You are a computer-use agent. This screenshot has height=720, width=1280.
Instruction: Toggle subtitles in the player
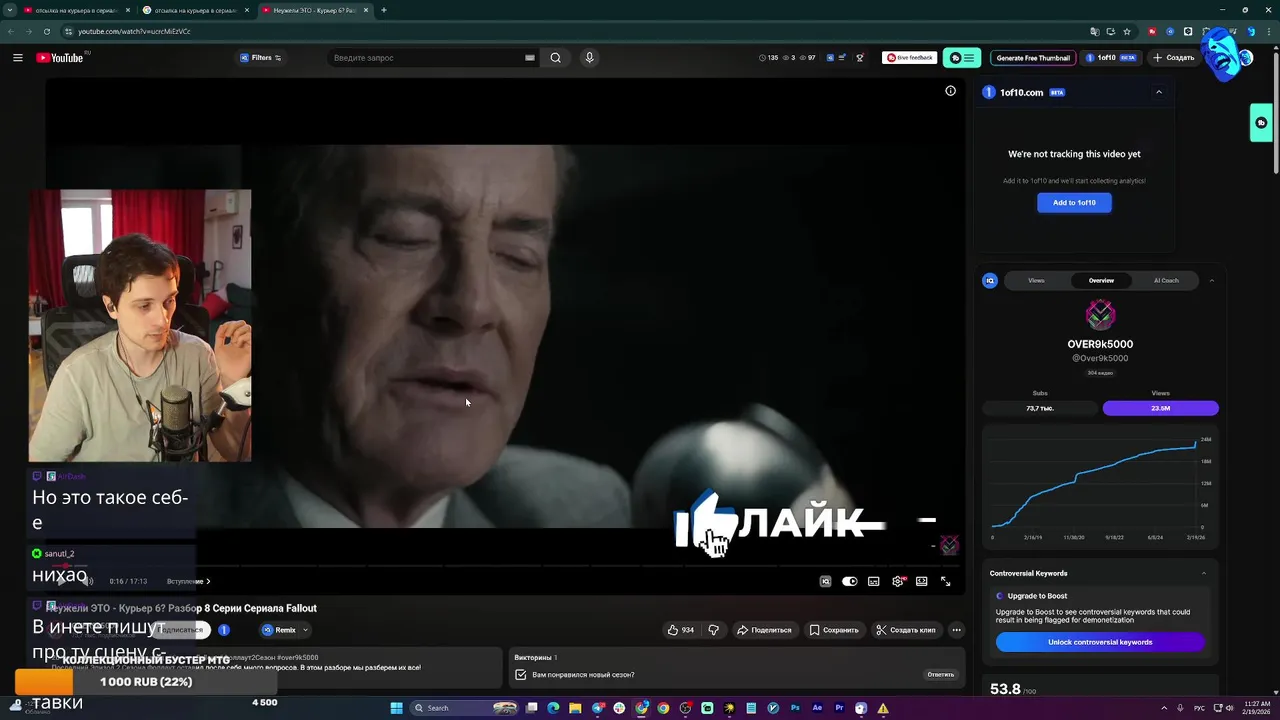pos(873,581)
